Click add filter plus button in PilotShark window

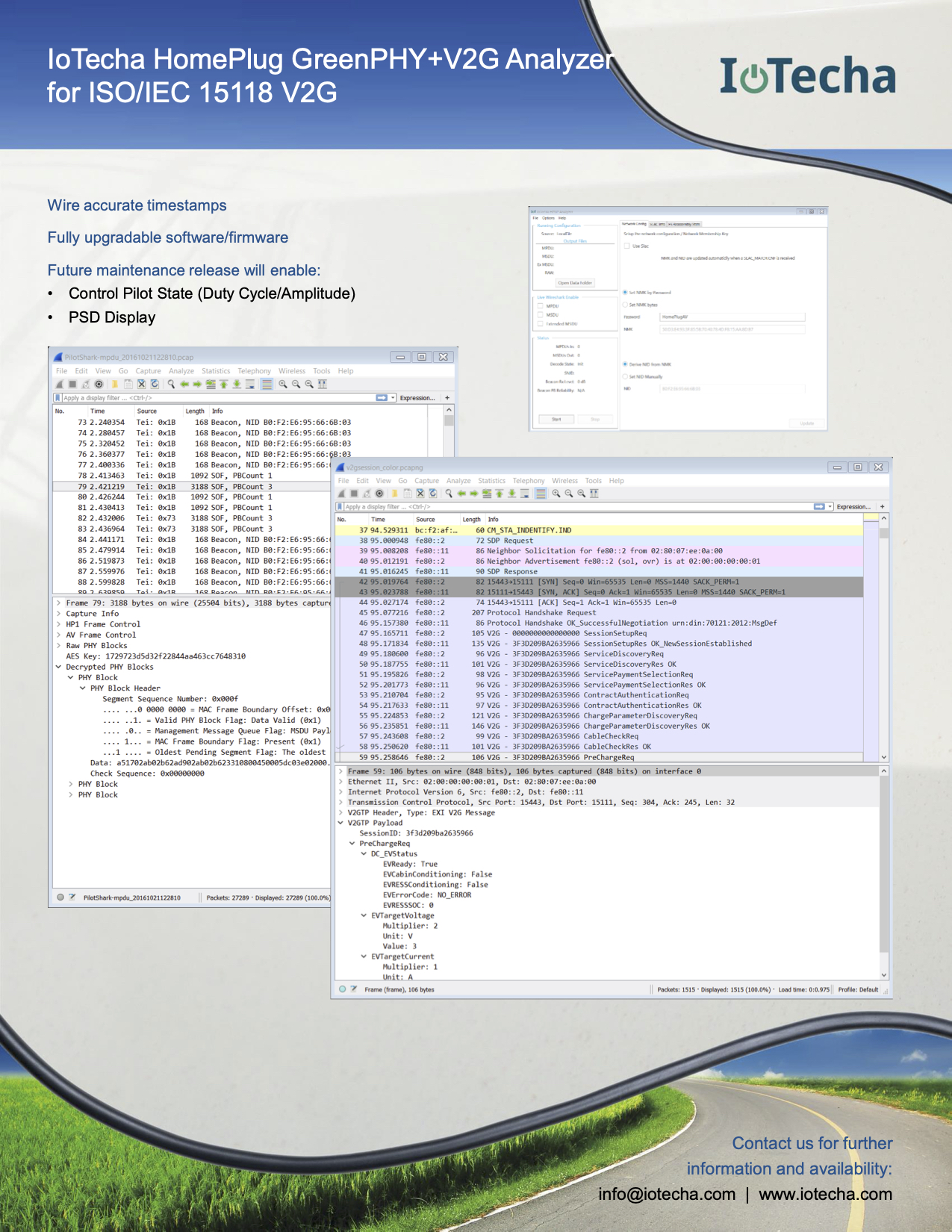[x=447, y=398]
